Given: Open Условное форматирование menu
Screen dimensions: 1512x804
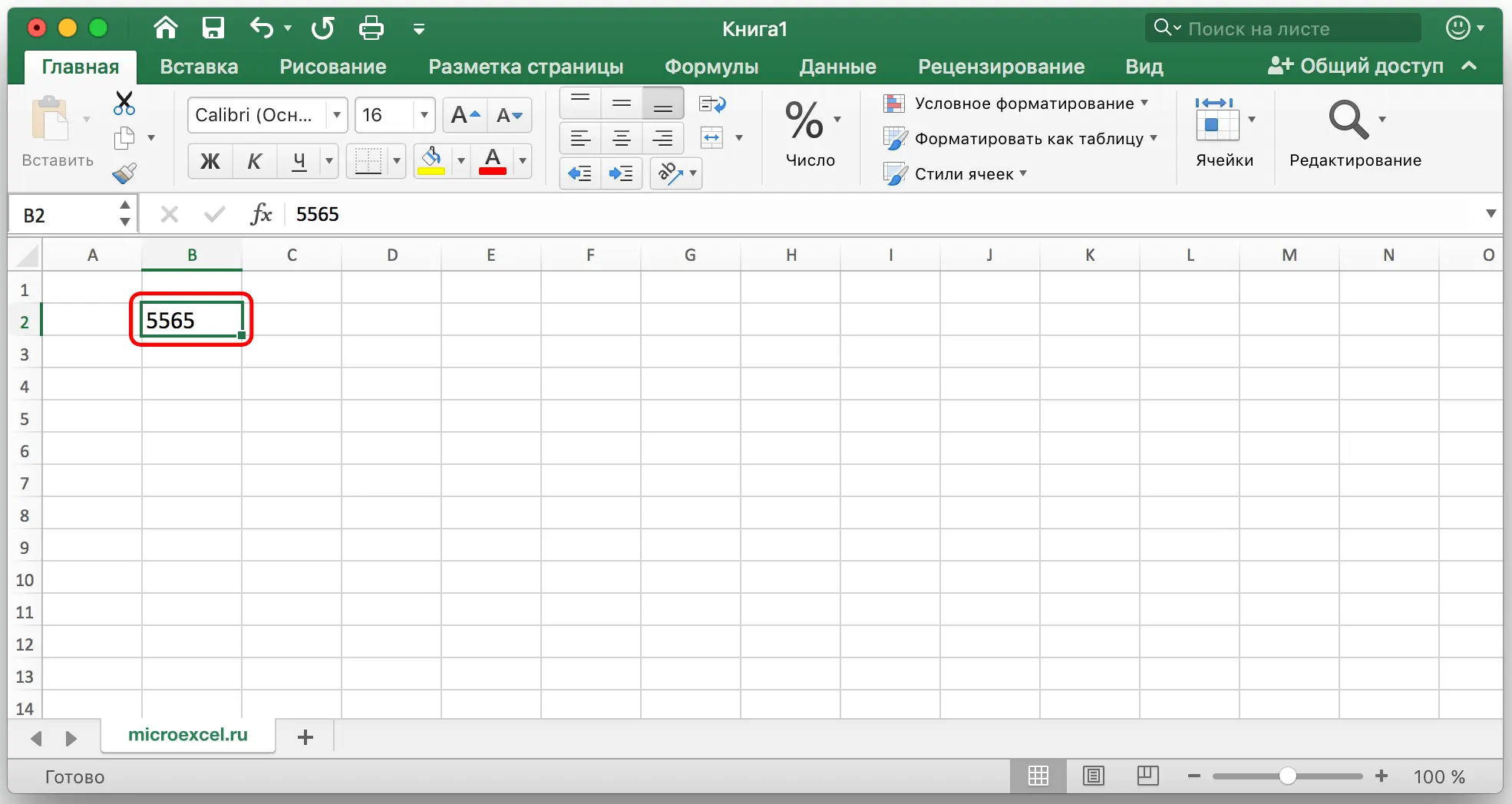Looking at the screenshot, I should (1015, 103).
